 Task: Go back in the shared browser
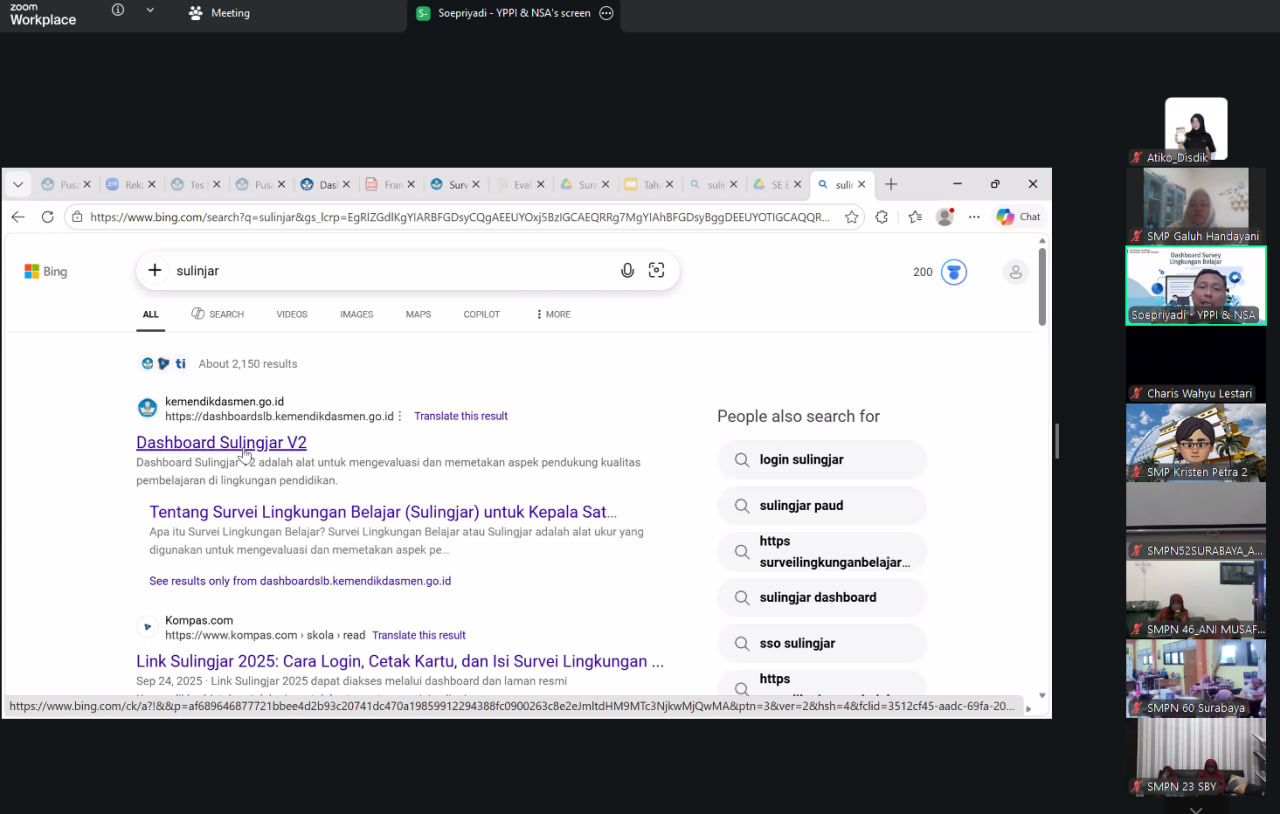(x=18, y=217)
